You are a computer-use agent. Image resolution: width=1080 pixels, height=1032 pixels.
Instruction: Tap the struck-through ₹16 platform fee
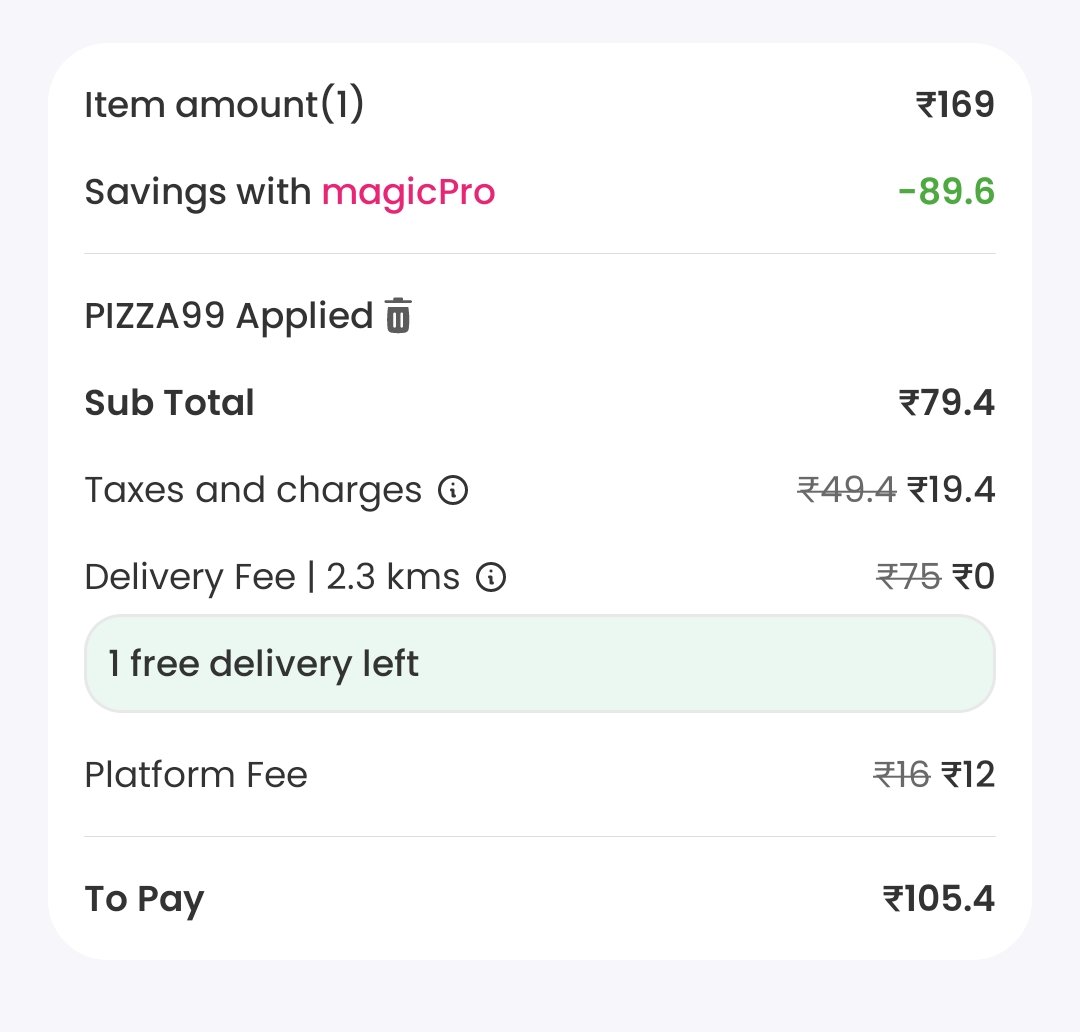(x=902, y=774)
